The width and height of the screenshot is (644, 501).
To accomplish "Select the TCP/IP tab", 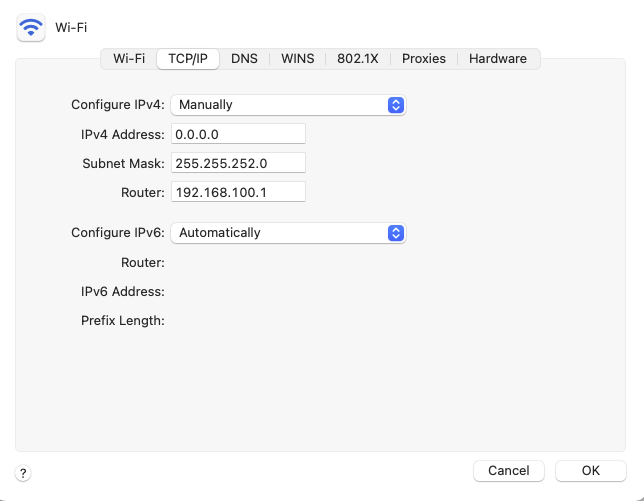I will 188,59.
